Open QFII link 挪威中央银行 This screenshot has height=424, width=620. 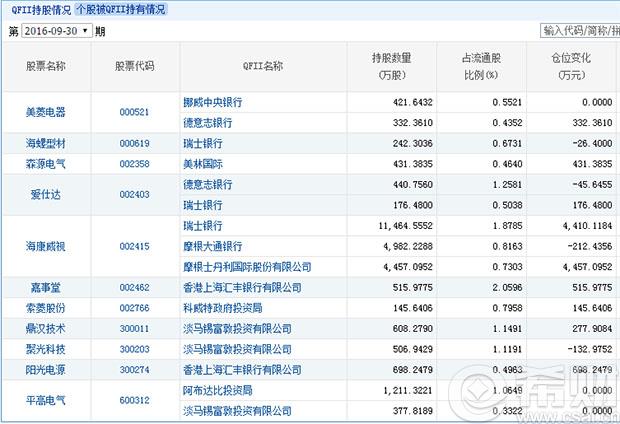click(212, 102)
